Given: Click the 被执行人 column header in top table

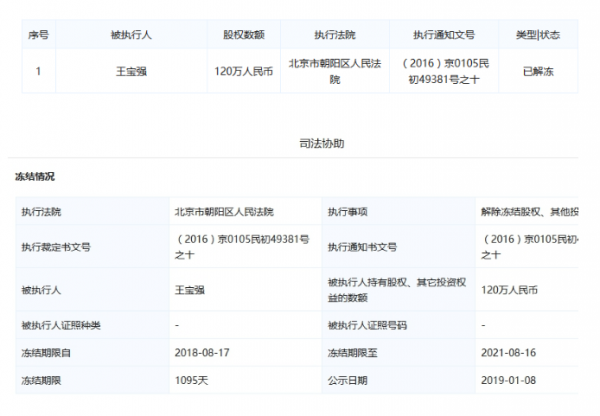Looking at the screenshot, I should (x=131, y=35).
